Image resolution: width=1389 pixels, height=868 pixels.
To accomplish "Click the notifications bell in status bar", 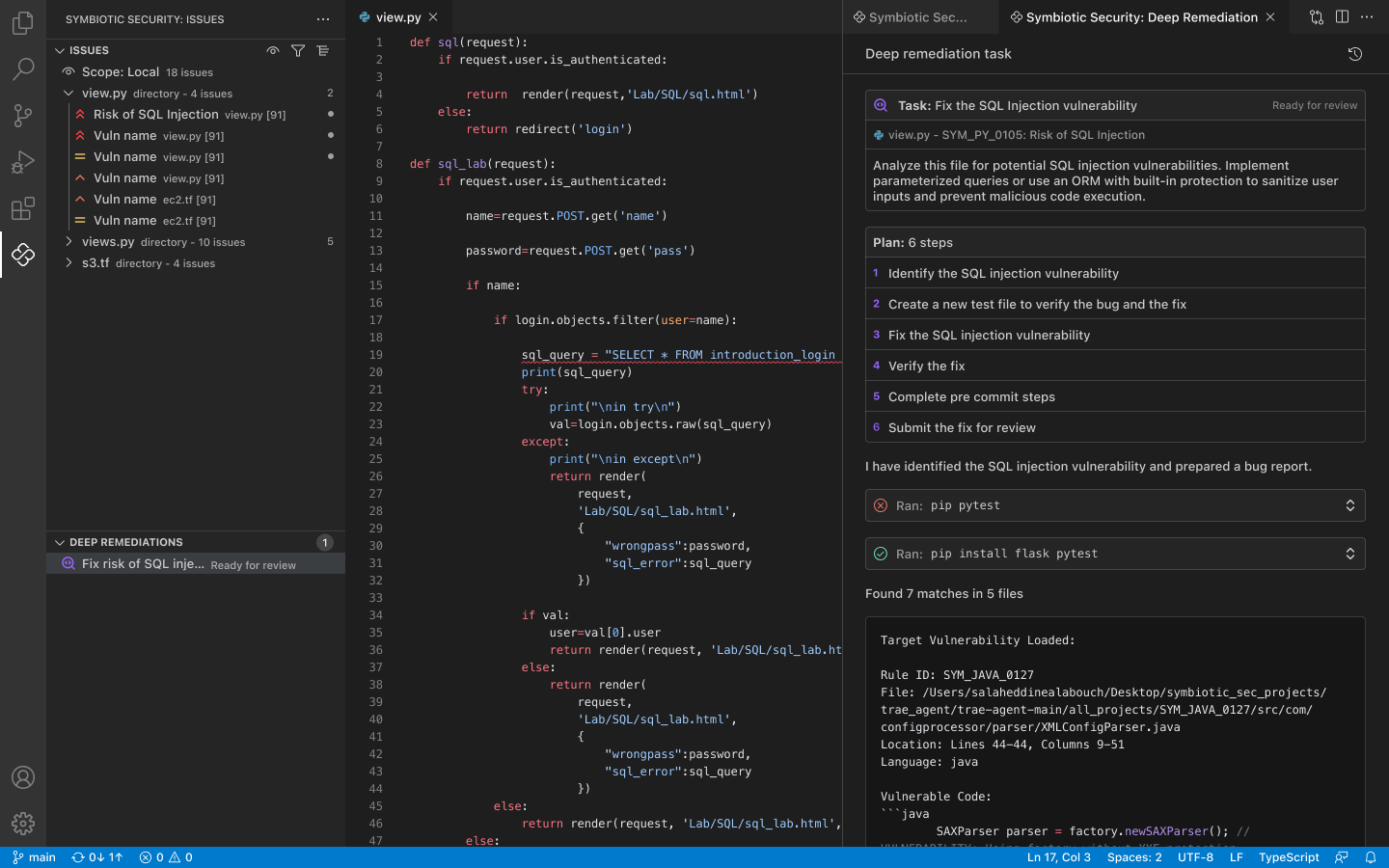I will [1371, 856].
